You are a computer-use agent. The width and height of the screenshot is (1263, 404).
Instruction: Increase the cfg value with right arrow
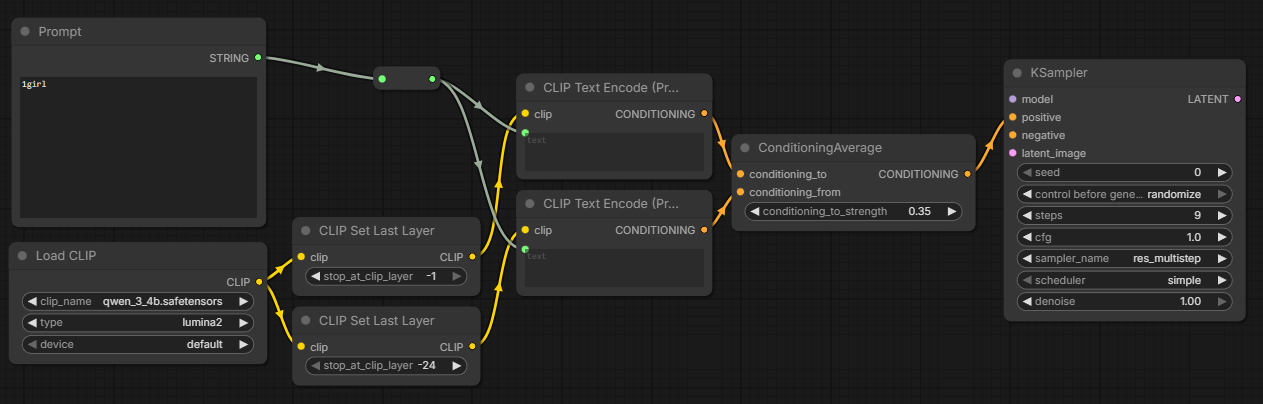(x=1221, y=237)
